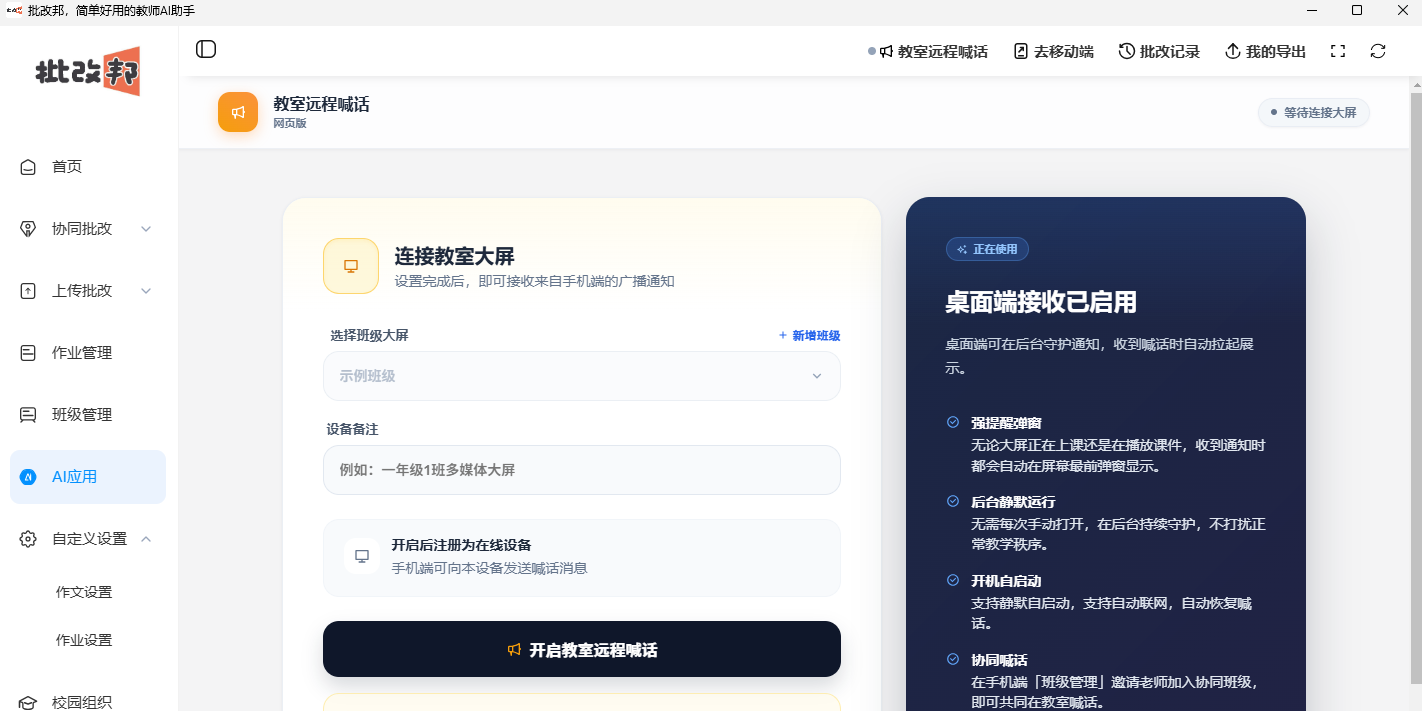1422x711 pixels.
Task: Go to 首页 in sidebar
Action: pos(88,167)
